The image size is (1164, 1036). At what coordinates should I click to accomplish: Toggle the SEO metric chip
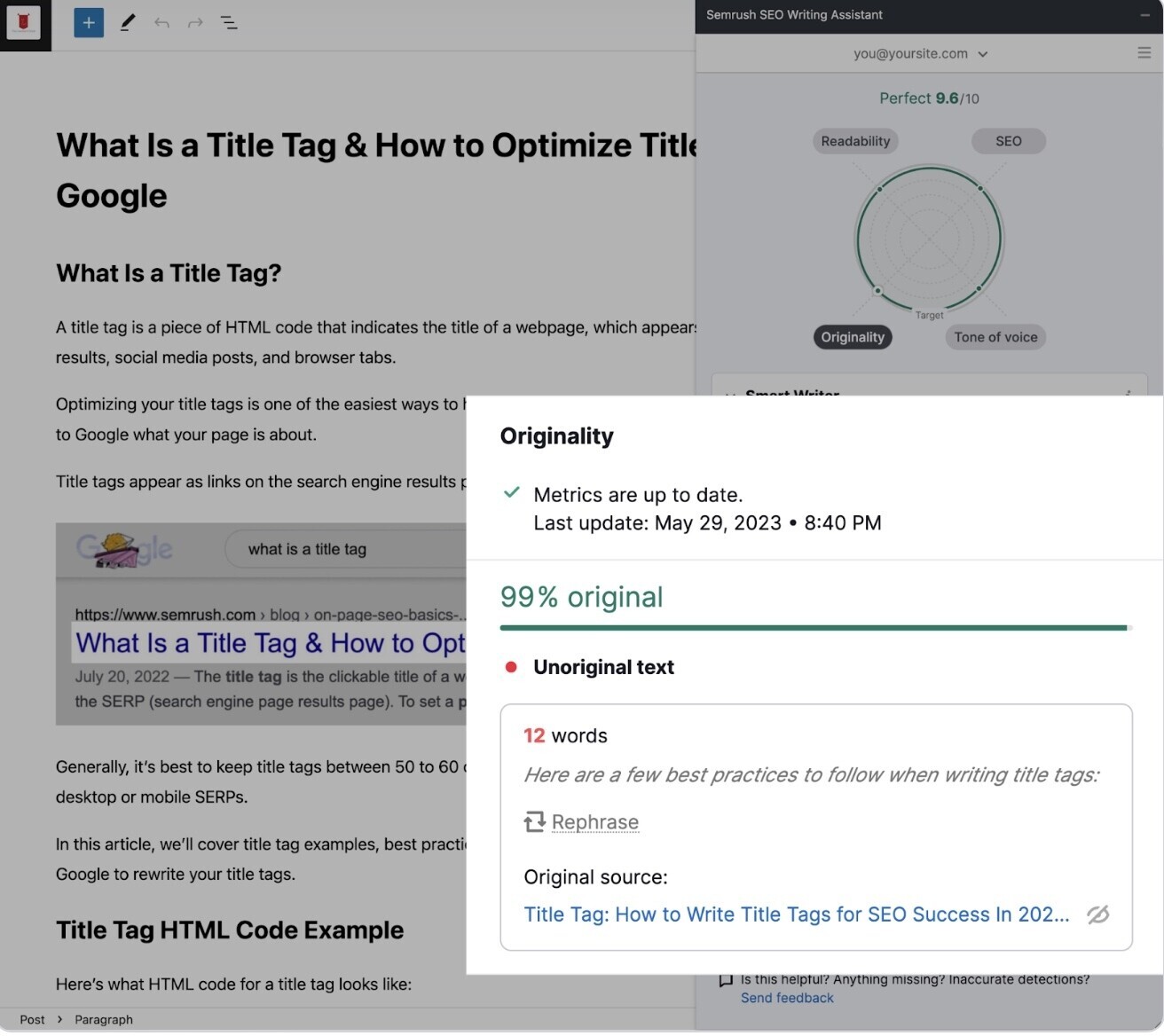[x=1008, y=140]
